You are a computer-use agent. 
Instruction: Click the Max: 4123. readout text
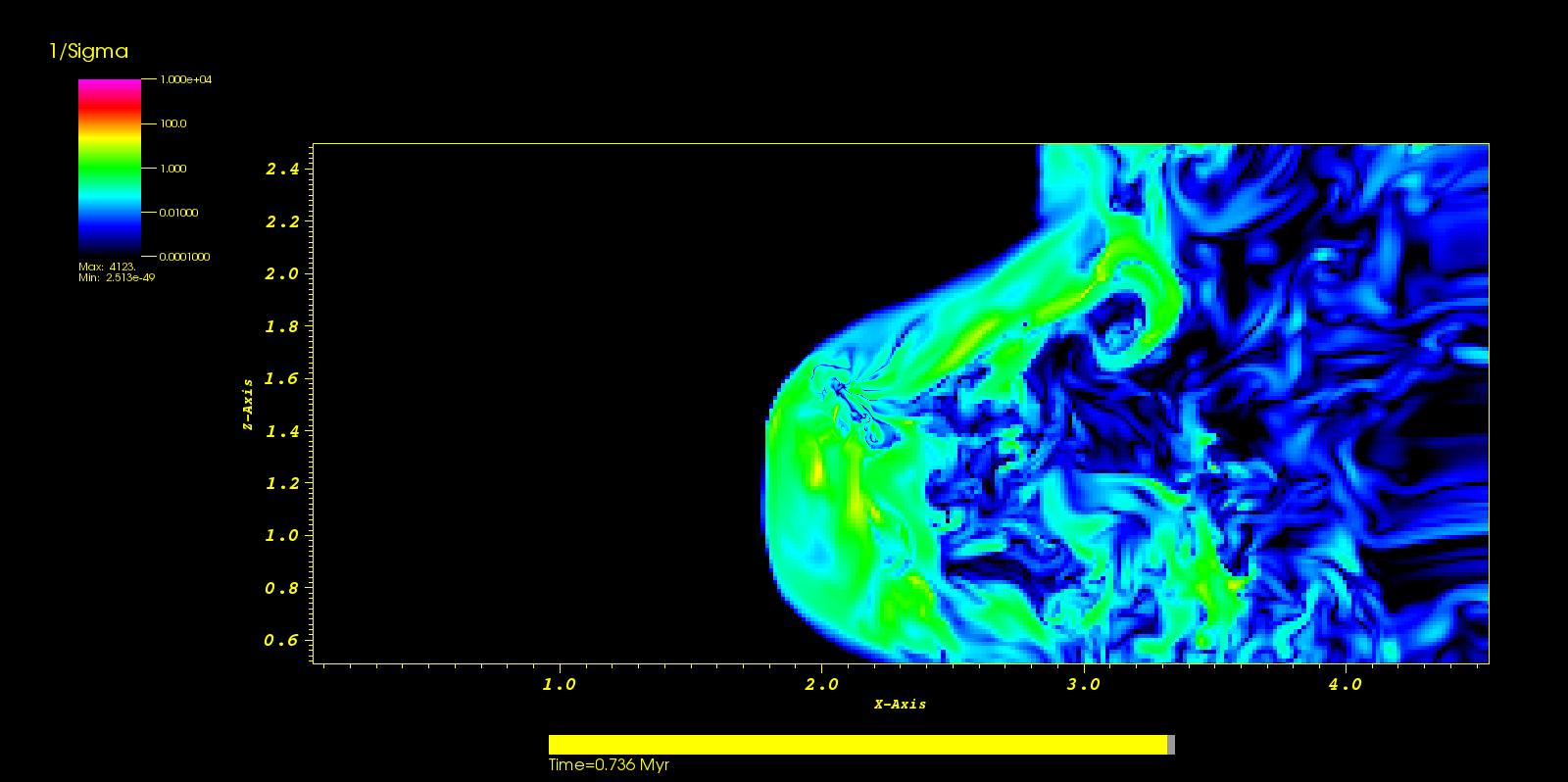coord(107,267)
